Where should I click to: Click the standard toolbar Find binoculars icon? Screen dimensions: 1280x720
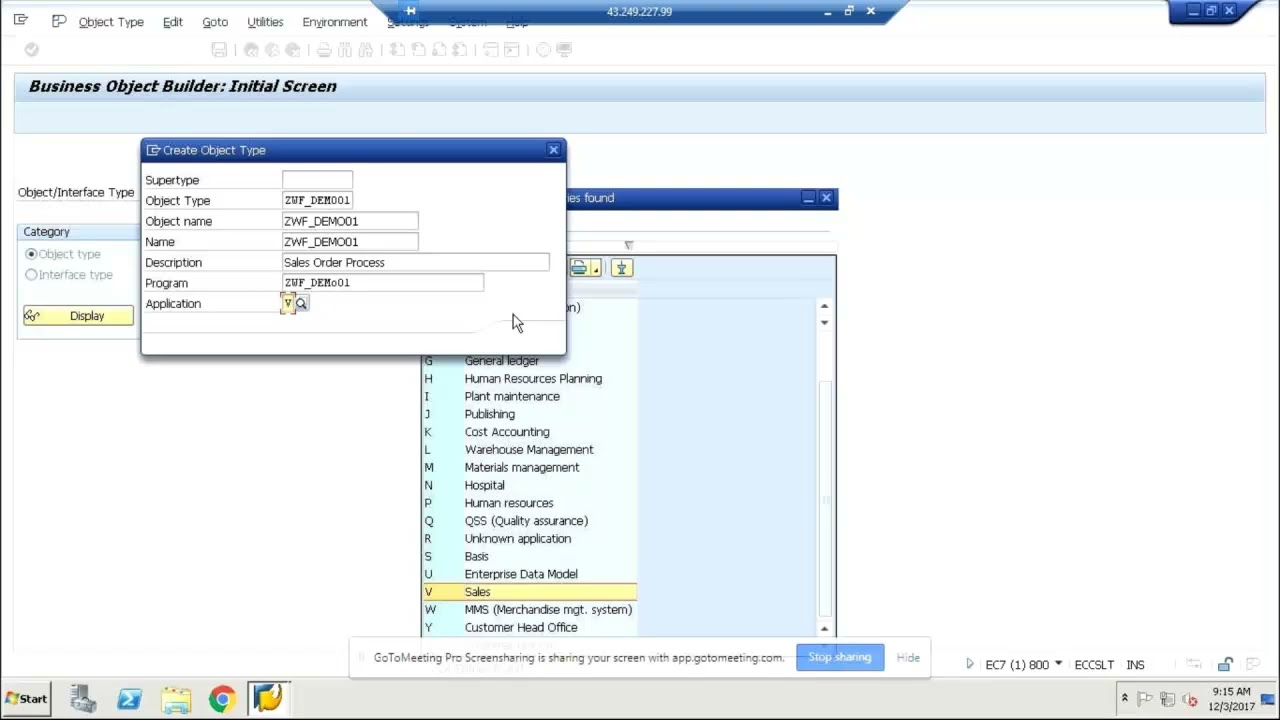tap(344, 50)
